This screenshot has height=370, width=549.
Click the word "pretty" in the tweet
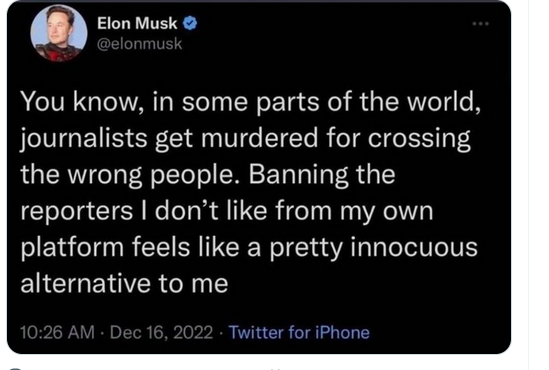click(306, 248)
